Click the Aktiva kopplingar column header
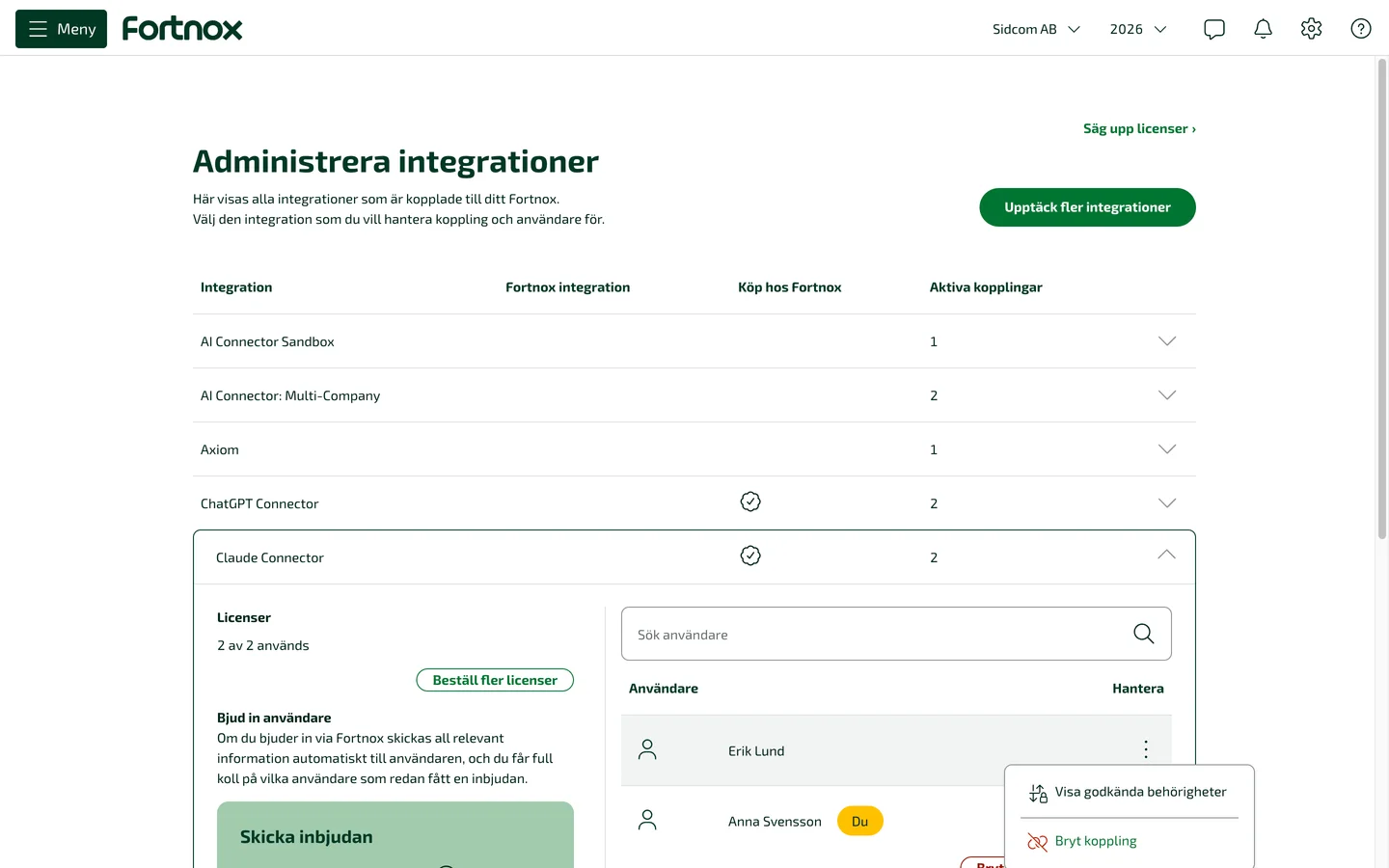This screenshot has width=1389, height=868. [986, 287]
